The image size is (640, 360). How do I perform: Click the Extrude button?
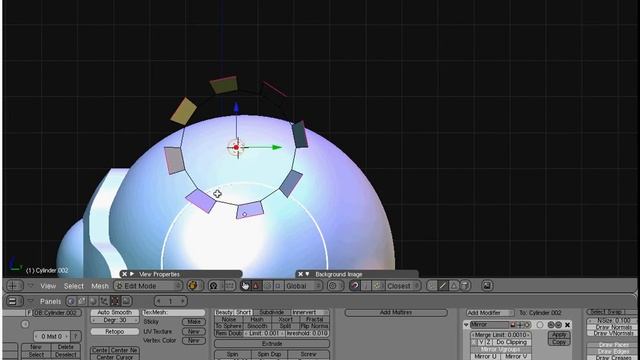point(272,344)
